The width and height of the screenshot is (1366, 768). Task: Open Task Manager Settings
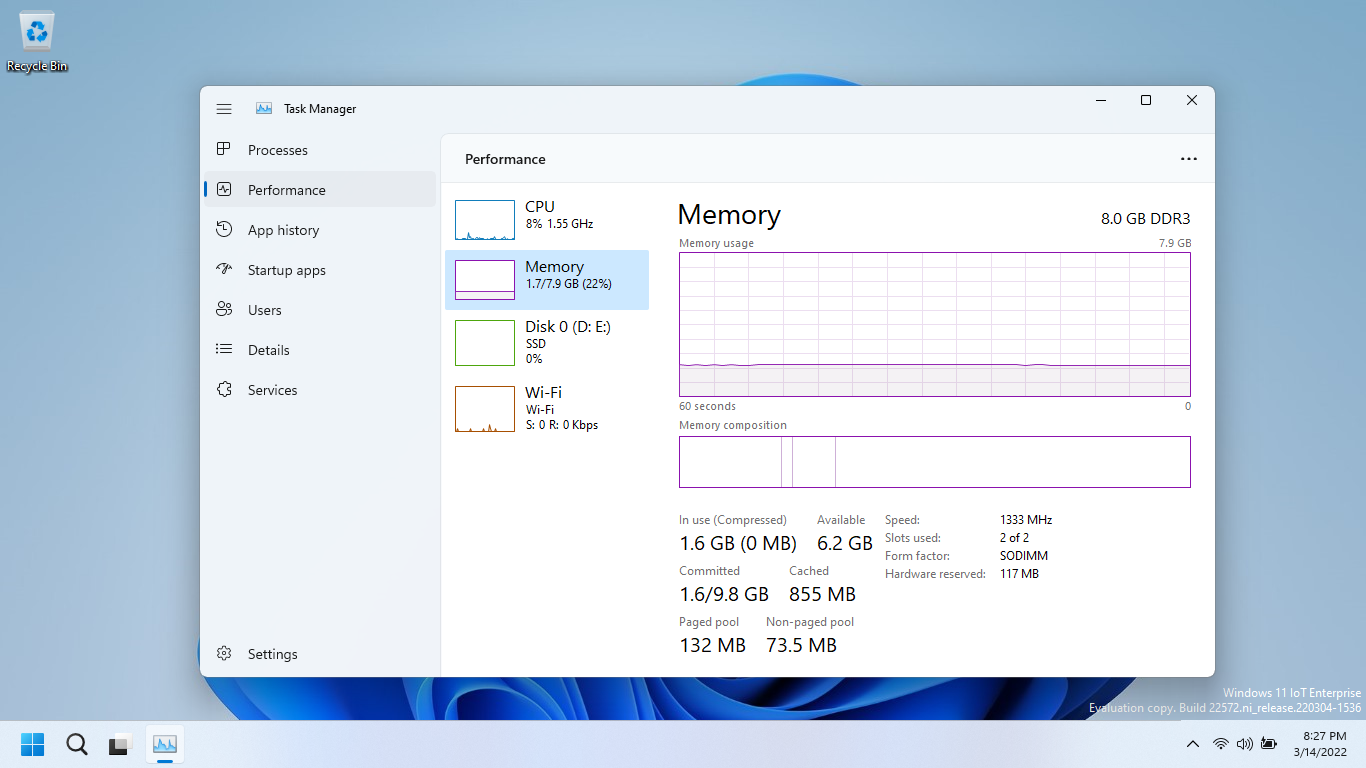pyautogui.click(x=320, y=654)
